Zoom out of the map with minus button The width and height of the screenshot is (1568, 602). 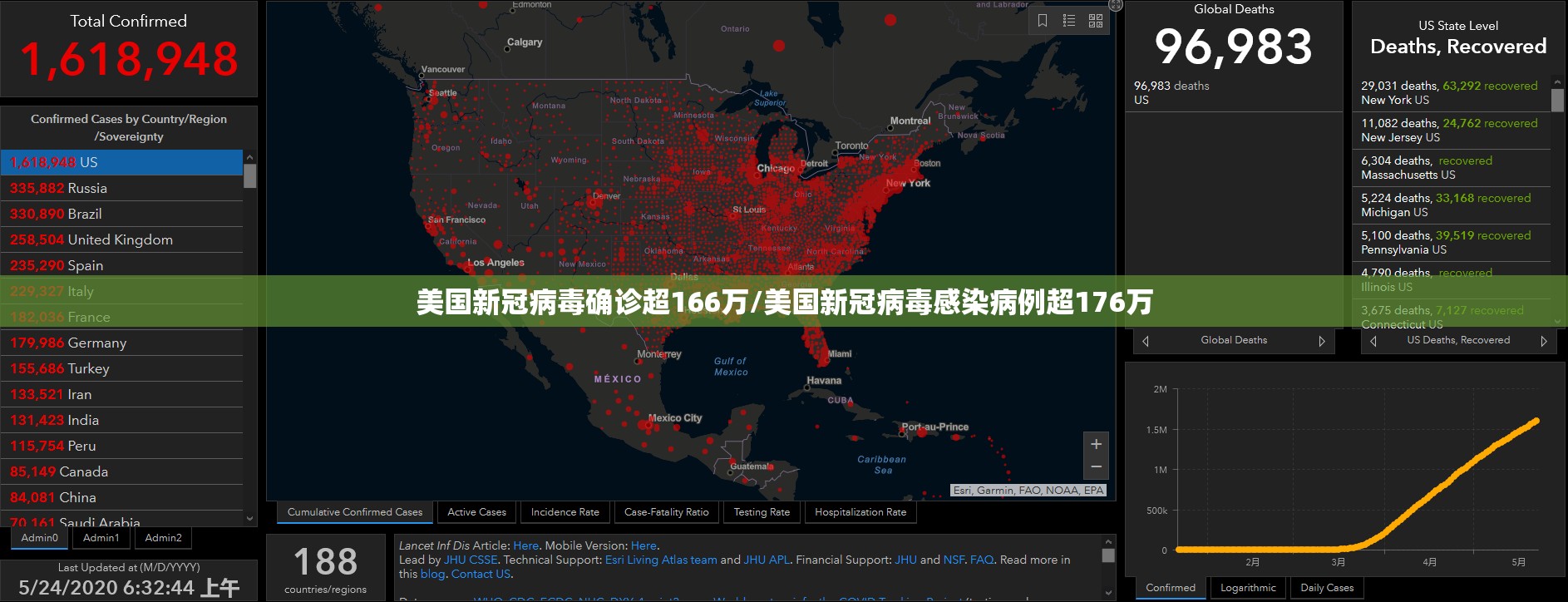pyautogui.click(x=1096, y=467)
